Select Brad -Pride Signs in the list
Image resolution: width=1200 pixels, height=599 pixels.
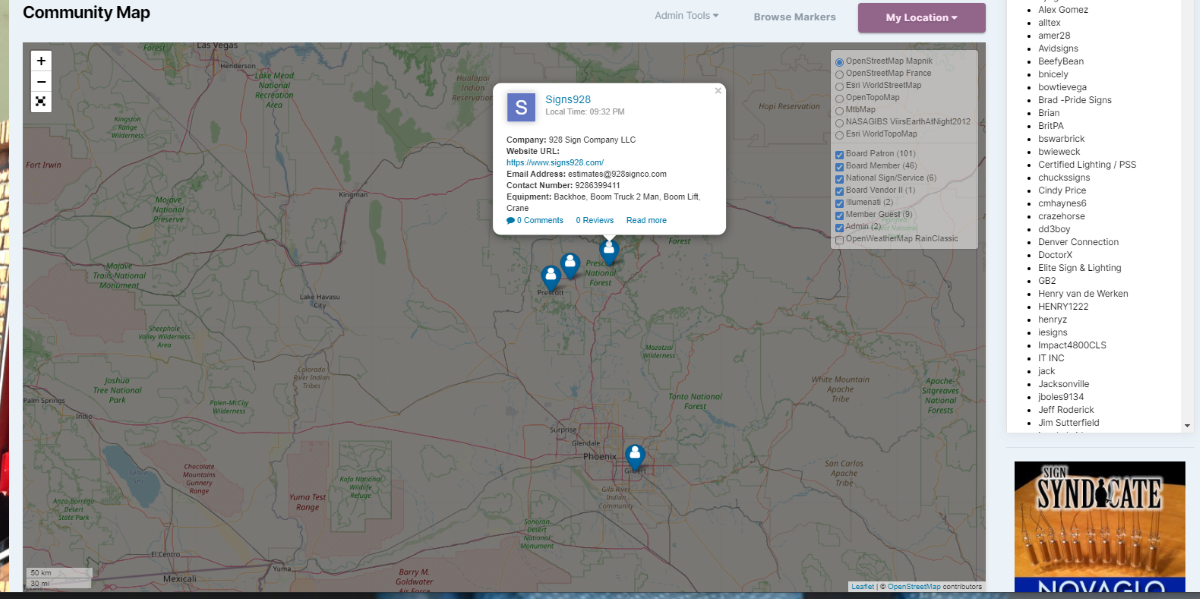pos(1073,100)
